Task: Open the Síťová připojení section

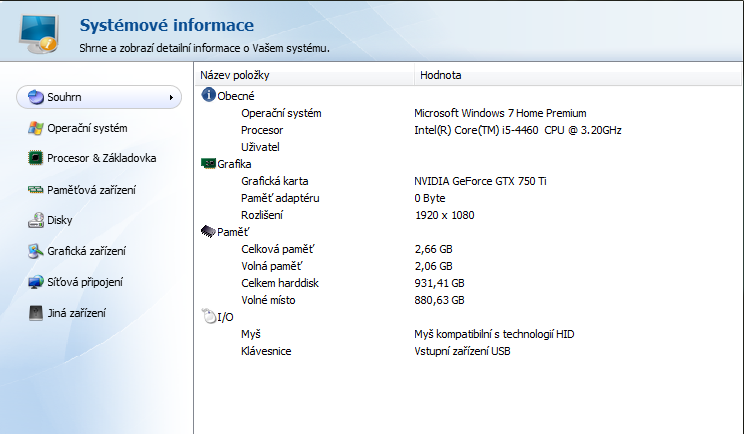Action: pos(85,282)
